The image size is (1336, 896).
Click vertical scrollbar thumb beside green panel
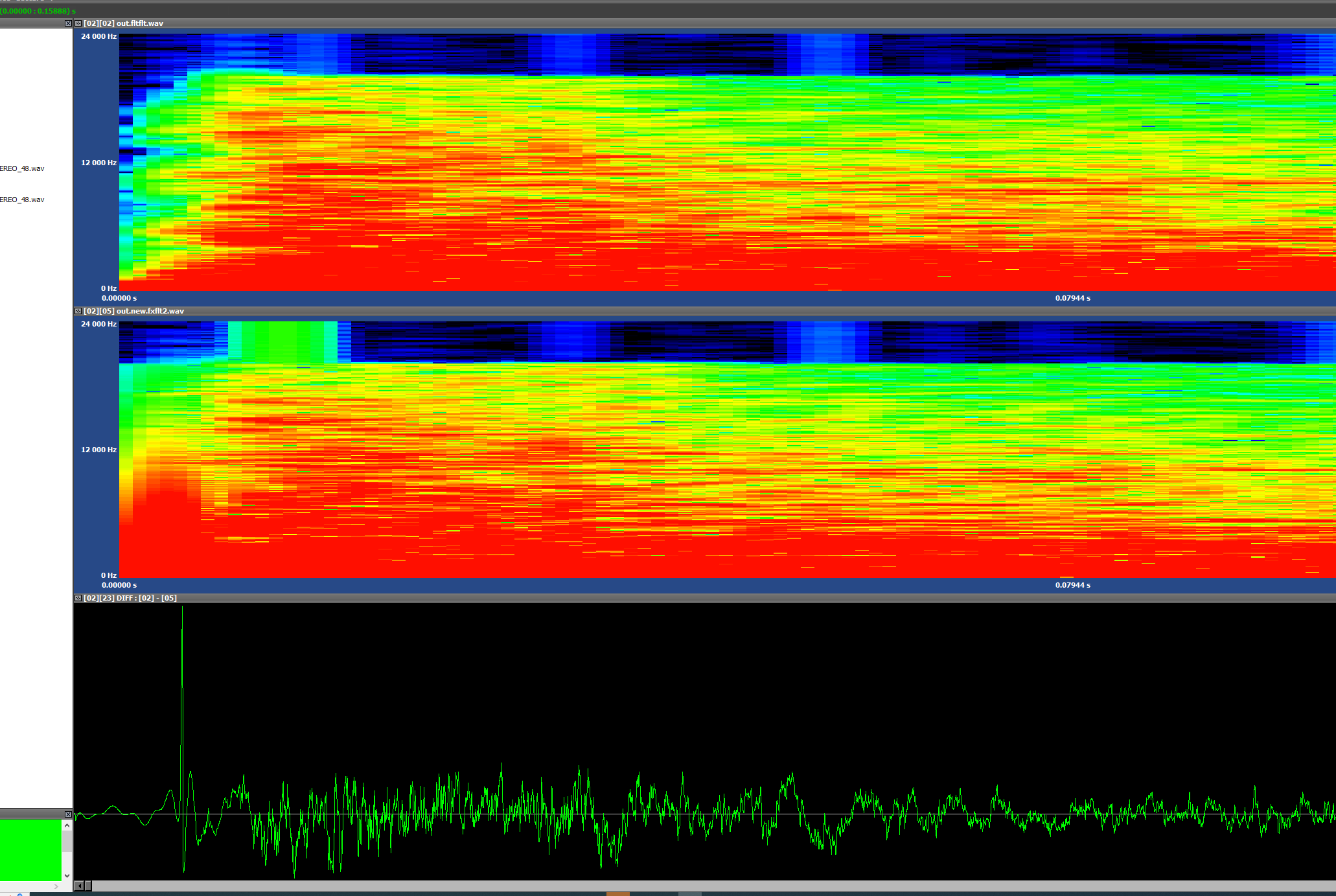pyautogui.click(x=67, y=842)
